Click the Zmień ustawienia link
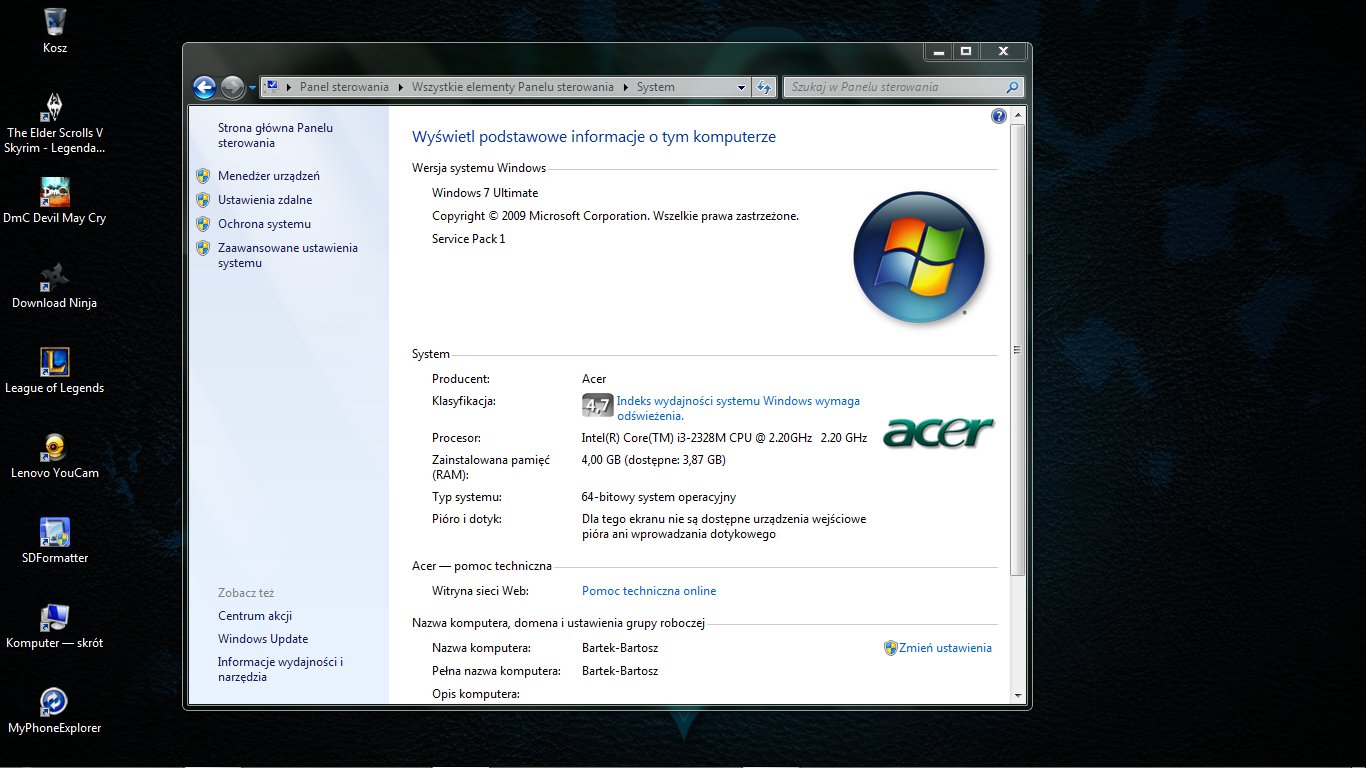Viewport: 1366px width, 768px height. pos(945,648)
